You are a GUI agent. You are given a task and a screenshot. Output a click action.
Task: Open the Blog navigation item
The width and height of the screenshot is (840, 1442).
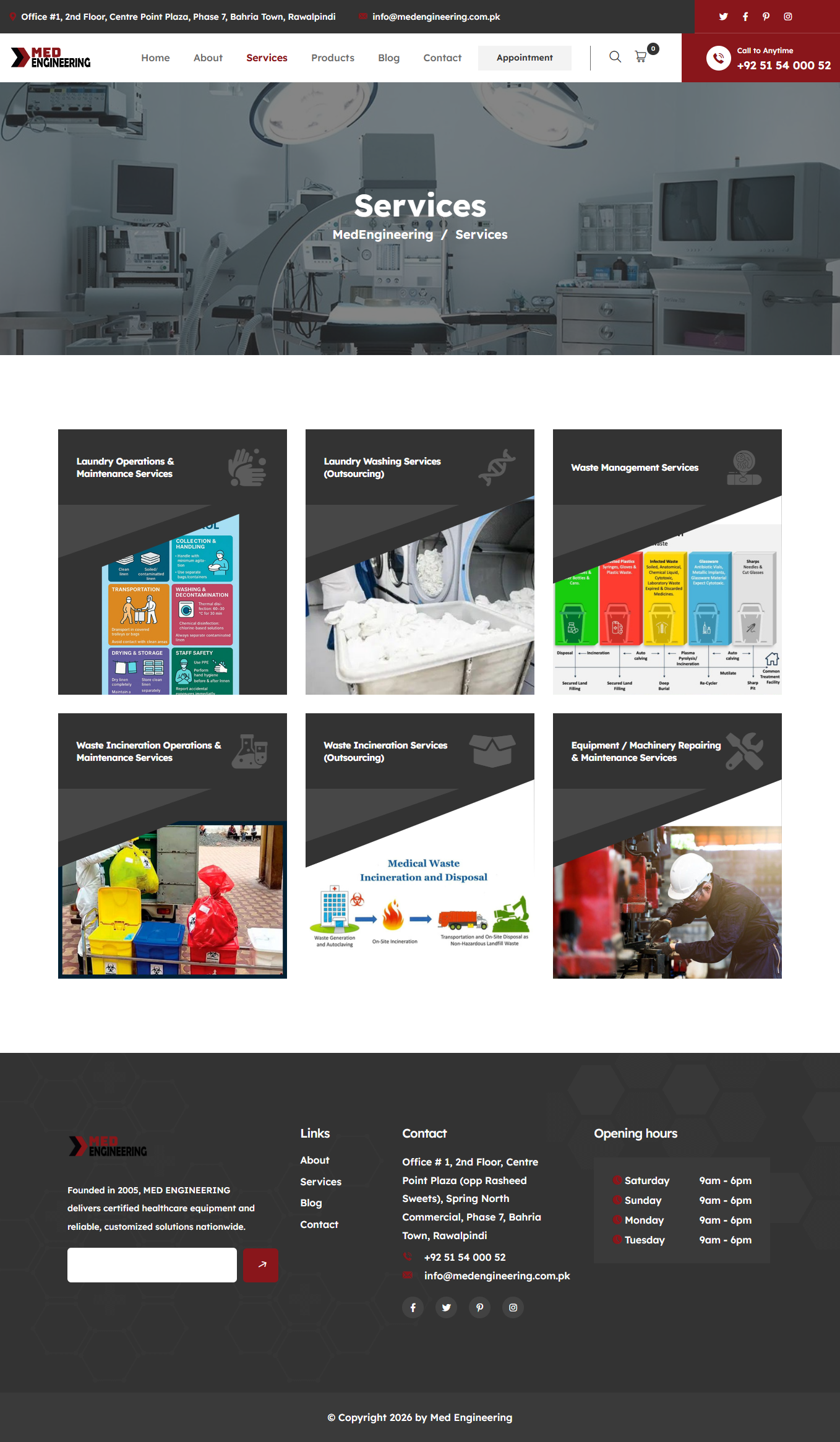point(388,58)
